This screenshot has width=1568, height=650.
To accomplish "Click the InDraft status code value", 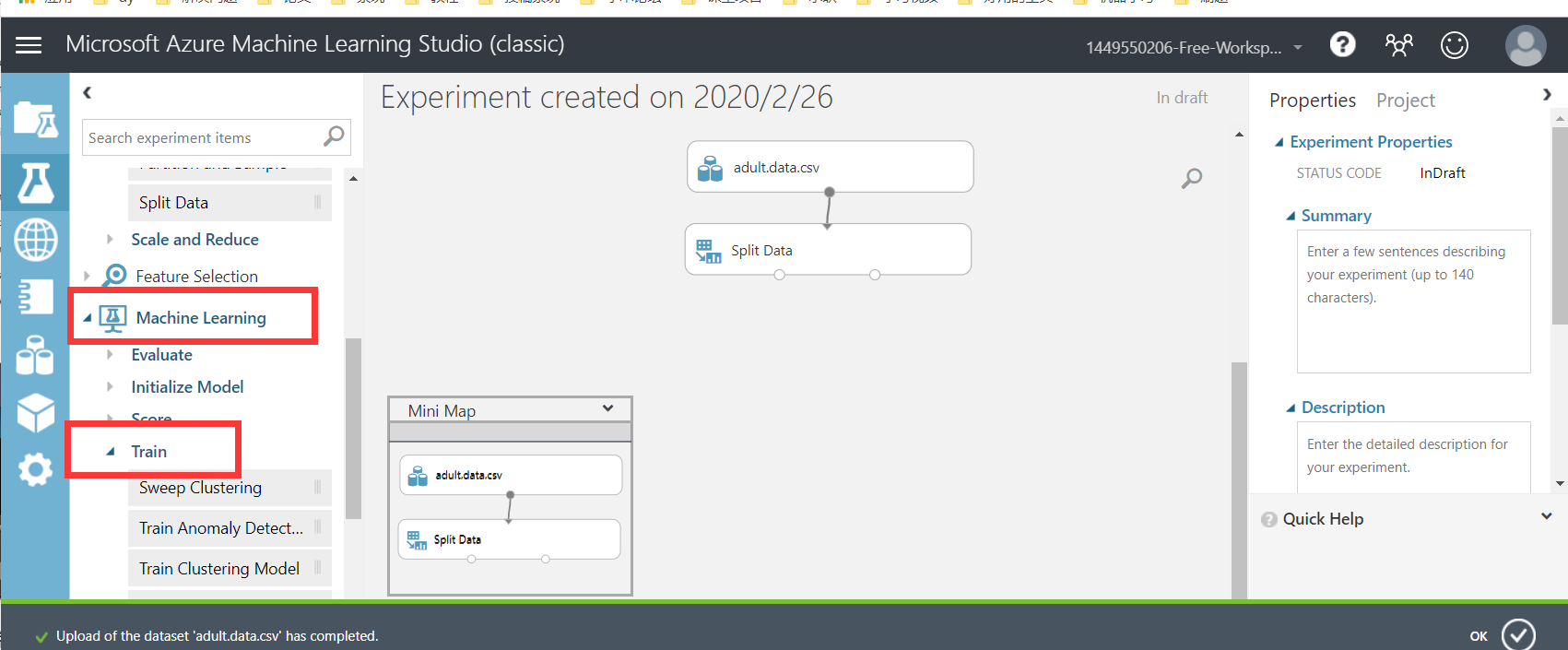I will click(x=1443, y=173).
